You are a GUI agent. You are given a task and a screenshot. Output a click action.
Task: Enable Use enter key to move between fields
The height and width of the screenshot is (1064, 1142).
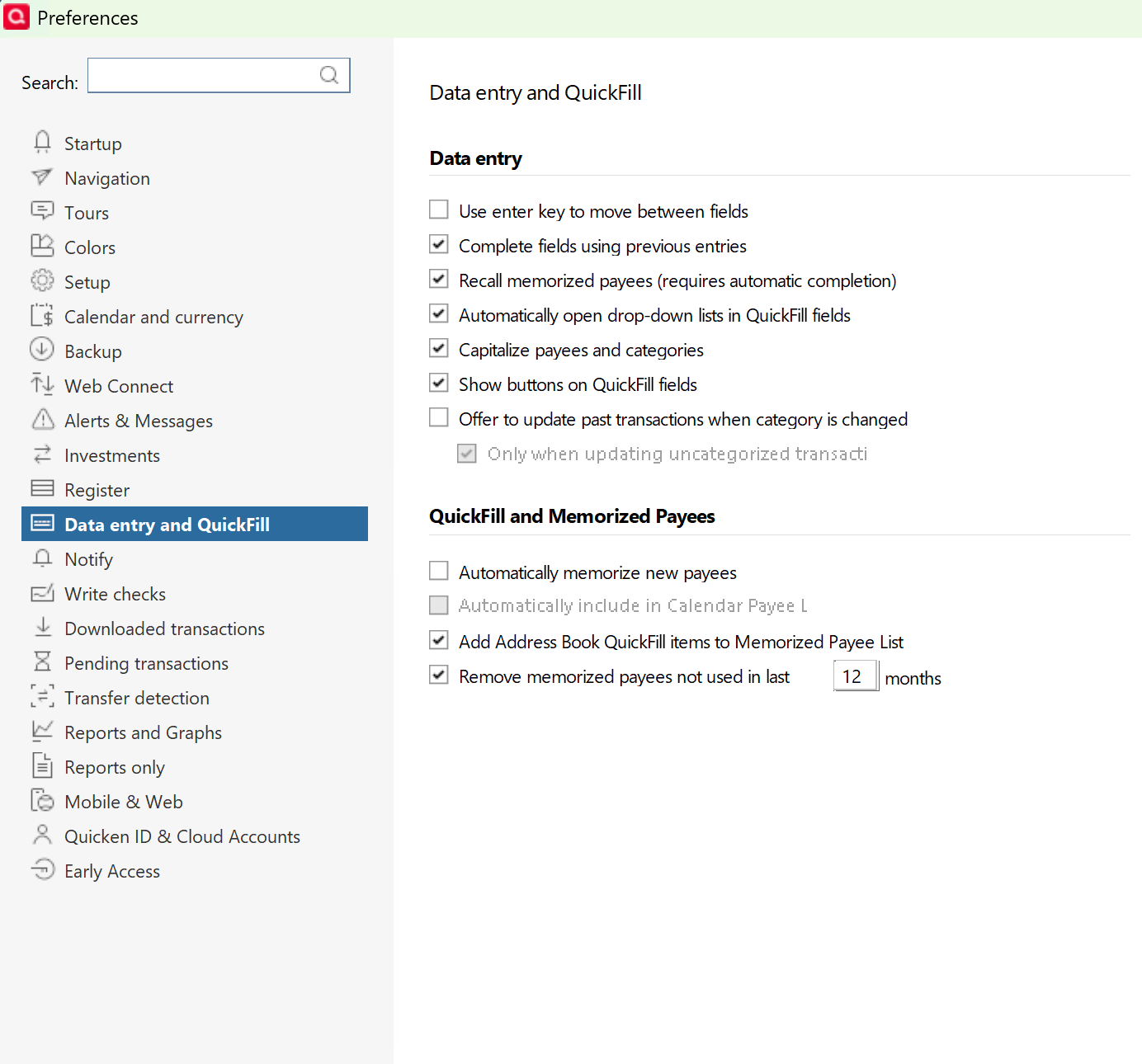(x=439, y=210)
